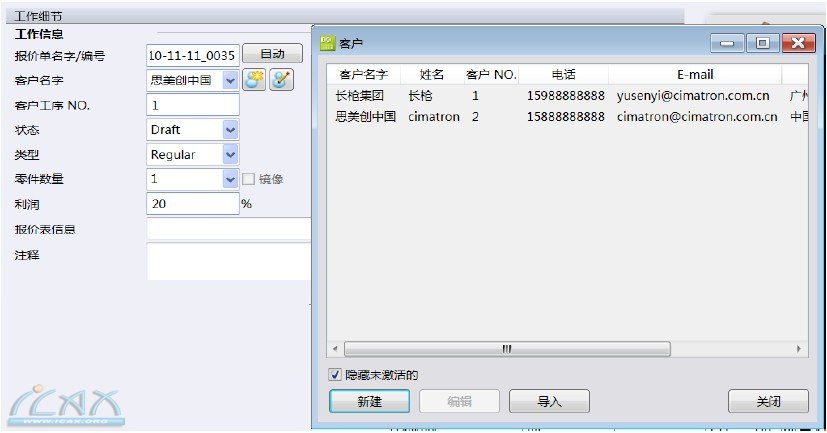The image size is (827, 433).
Task: Click the 报价单名字/编号 input field
Action: pos(193,55)
